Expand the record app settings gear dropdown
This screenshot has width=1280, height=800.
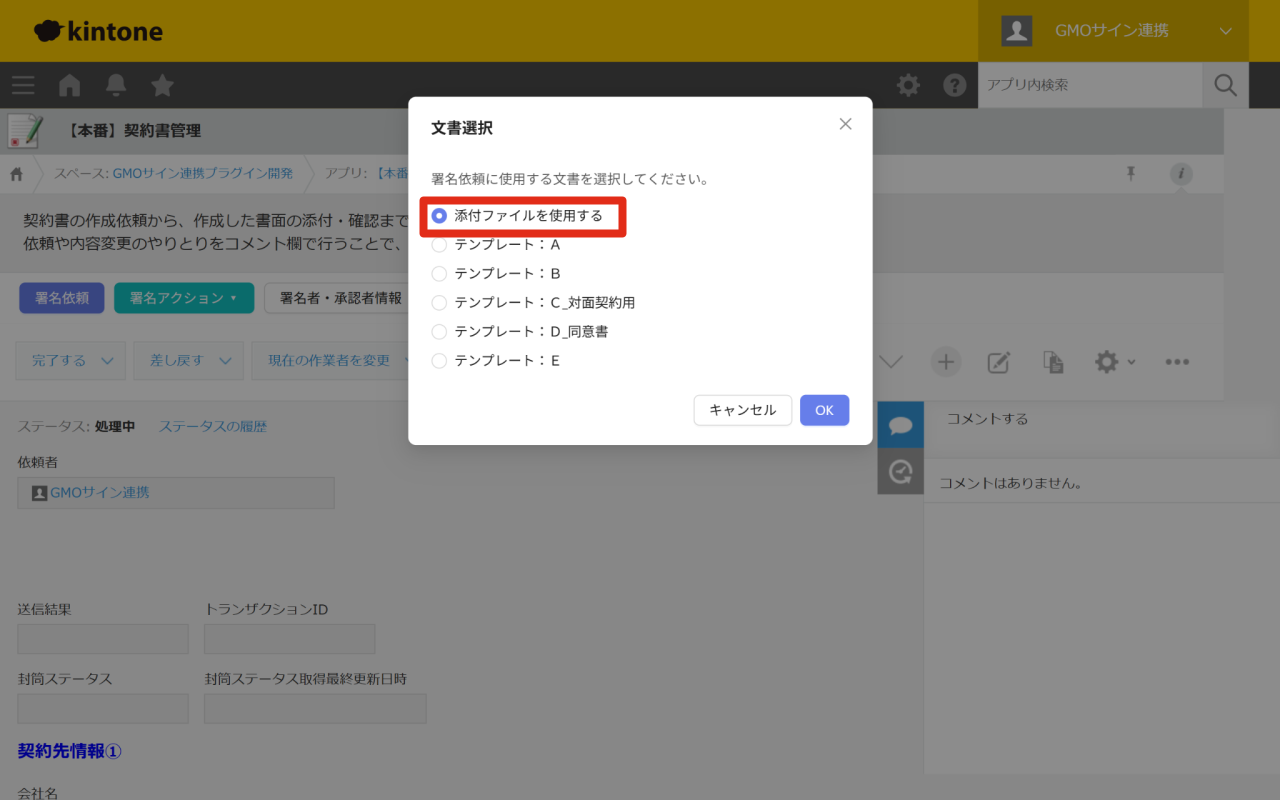(1115, 361)
